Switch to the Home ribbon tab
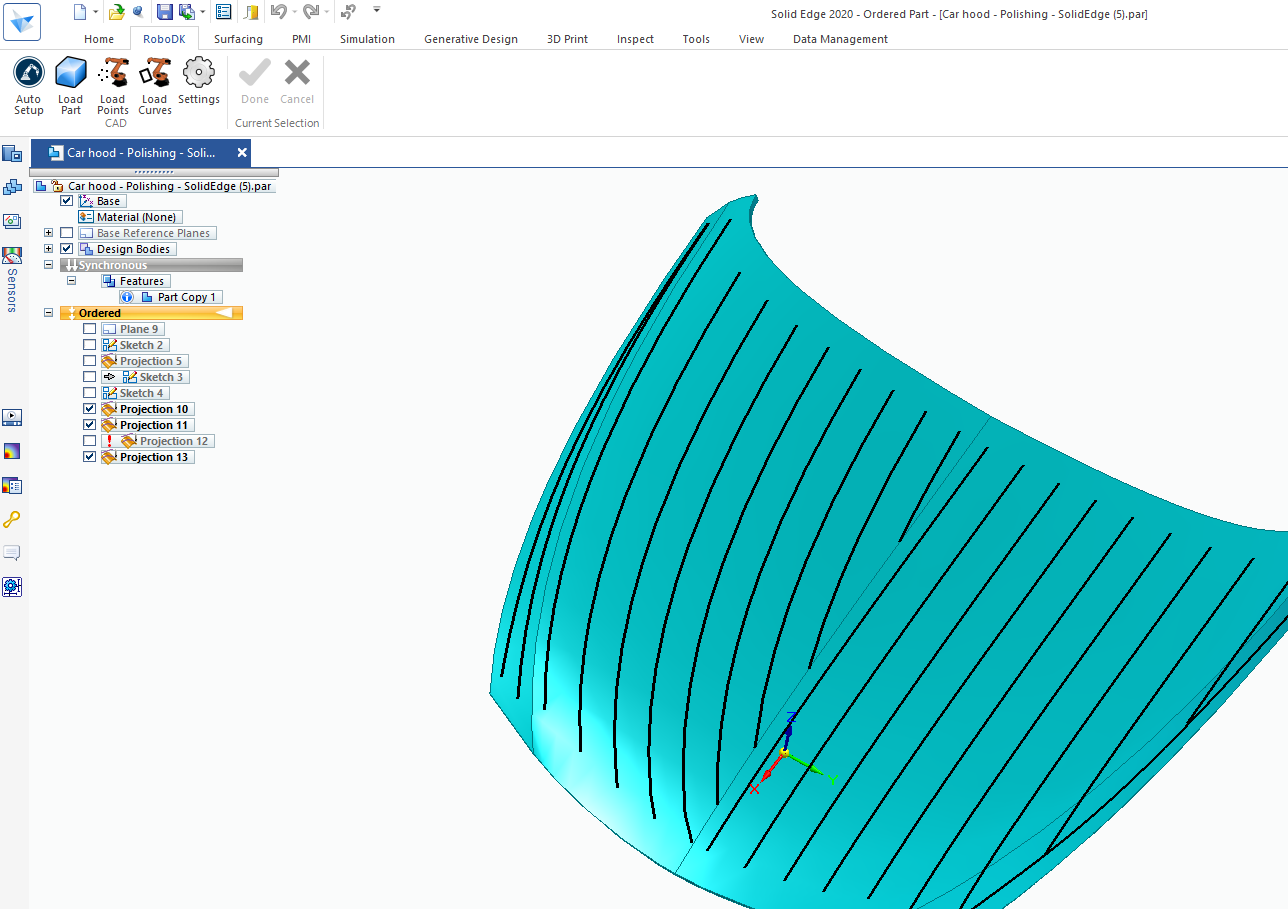 (99, 39)
